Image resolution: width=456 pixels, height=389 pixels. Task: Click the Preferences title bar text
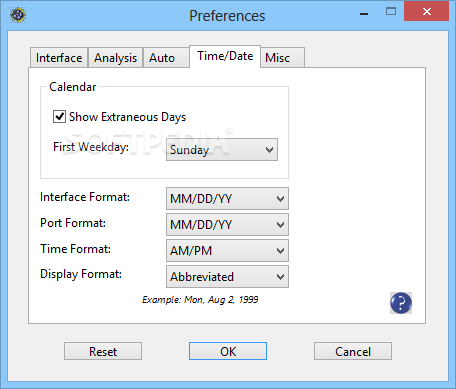pyautogui.click(x=227, y=16)
